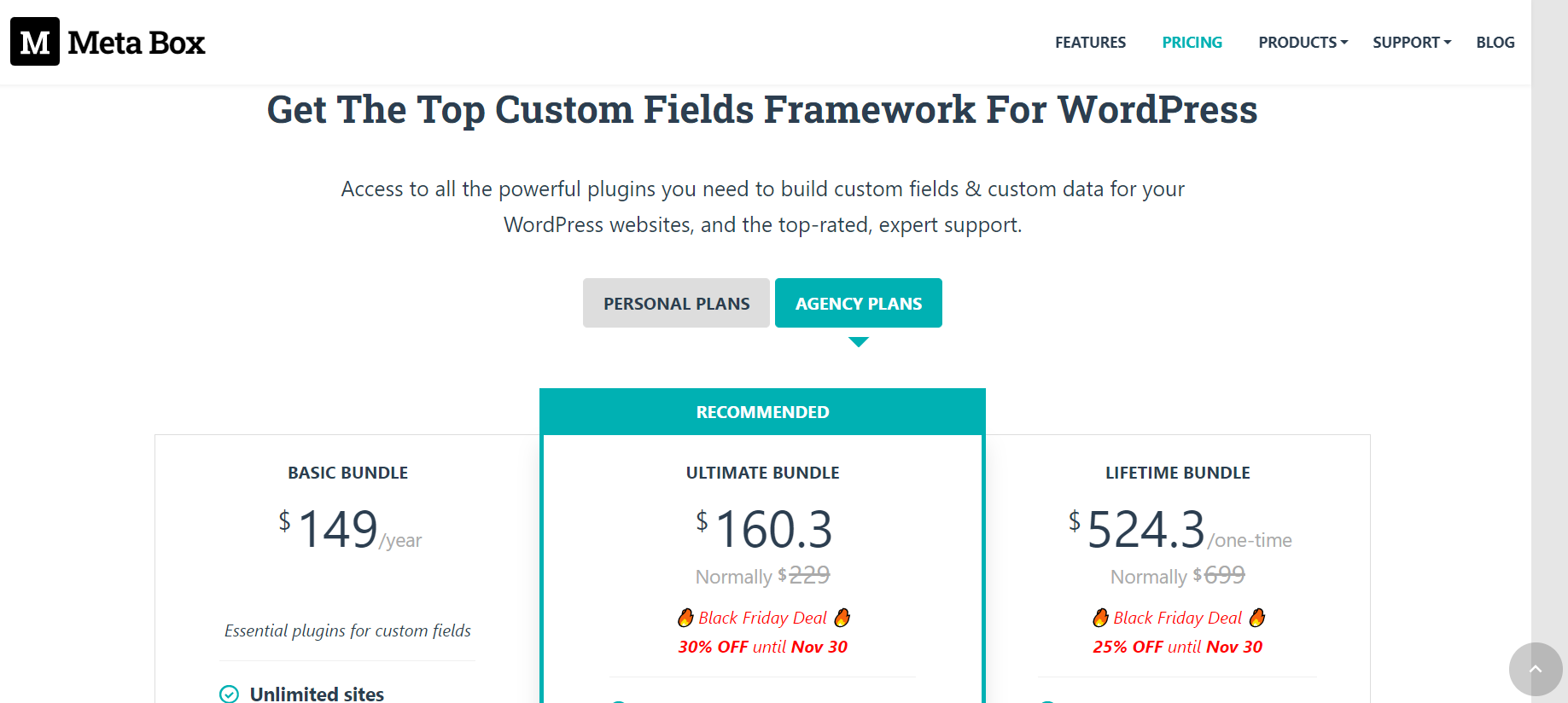Click the Normally $699 strikethrough price

(x=1177, y=576)
